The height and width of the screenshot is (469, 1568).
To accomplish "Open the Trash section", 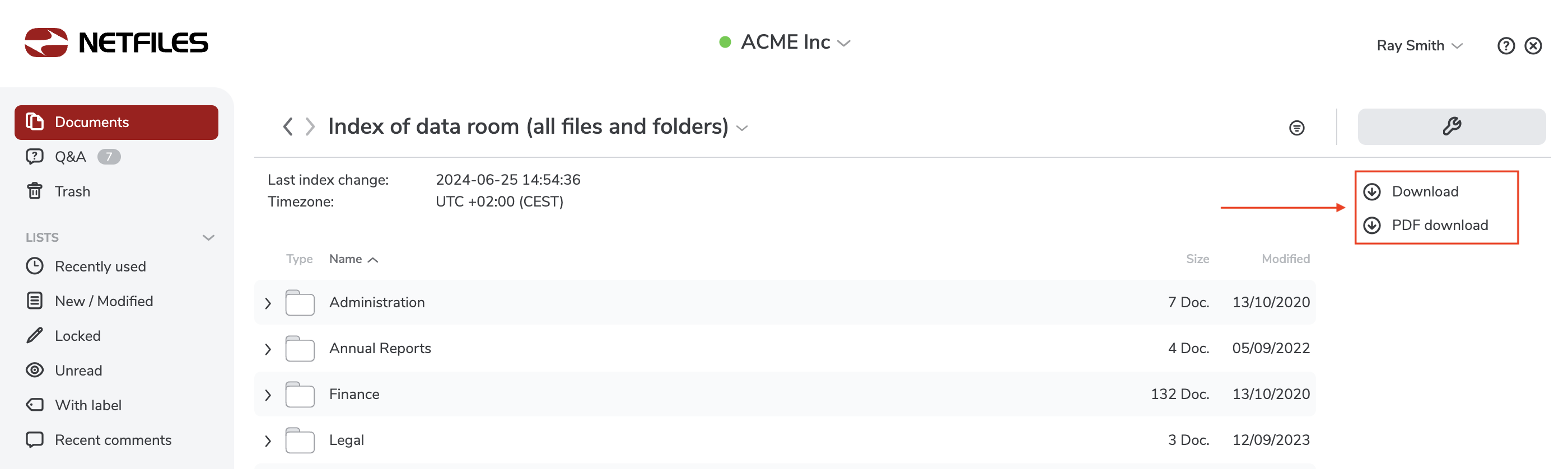I will click(72, 191).
